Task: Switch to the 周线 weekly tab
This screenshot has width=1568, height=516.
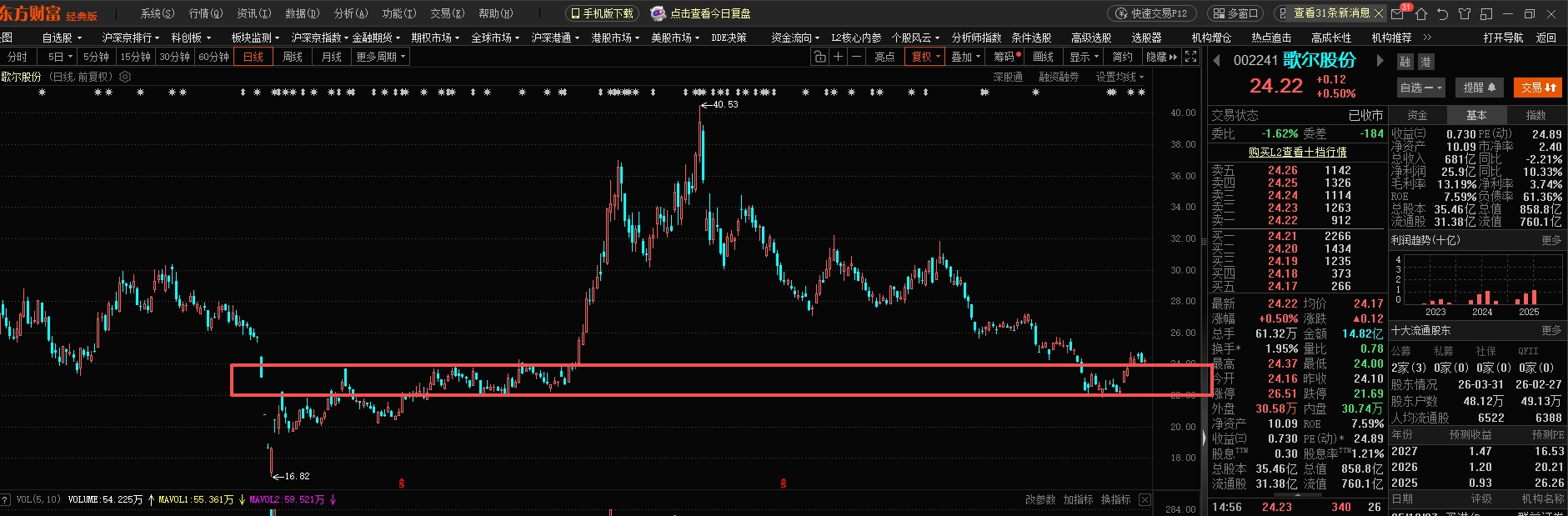Action: [x=293, y=57]
